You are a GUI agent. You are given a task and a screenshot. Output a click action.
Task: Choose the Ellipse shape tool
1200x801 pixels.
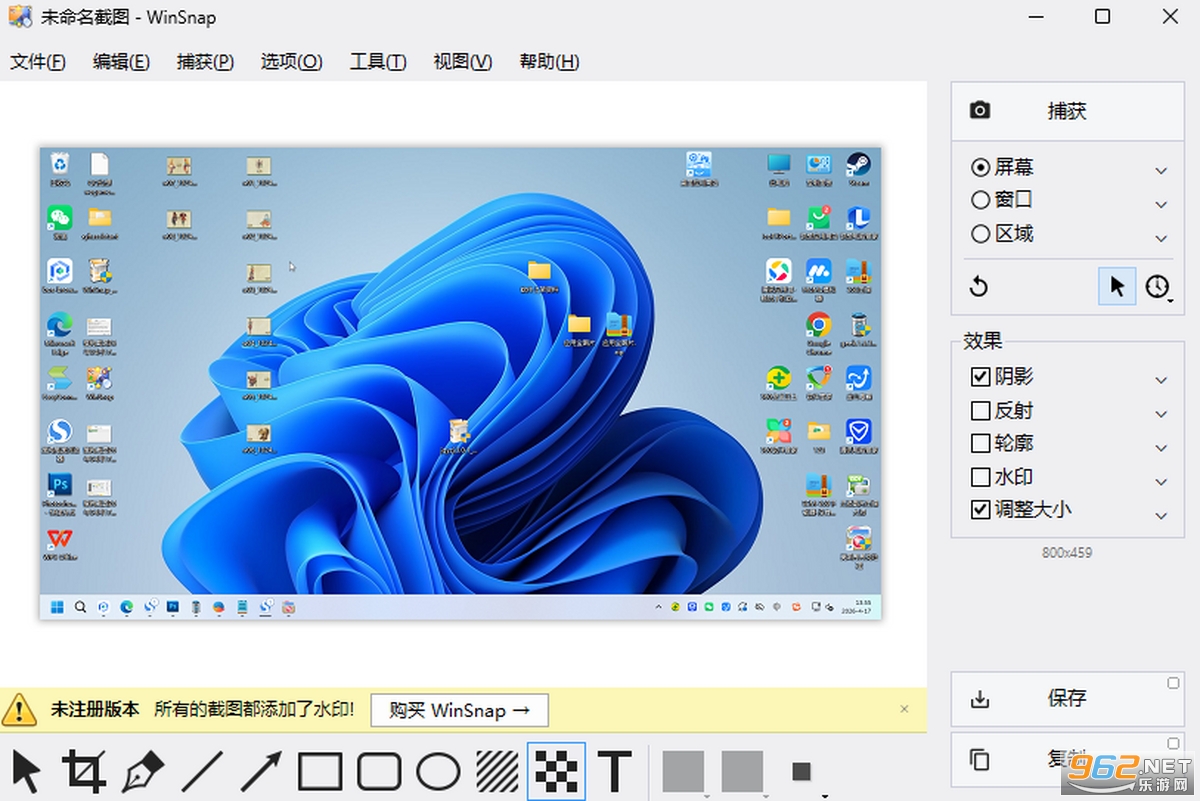[438, 772]
